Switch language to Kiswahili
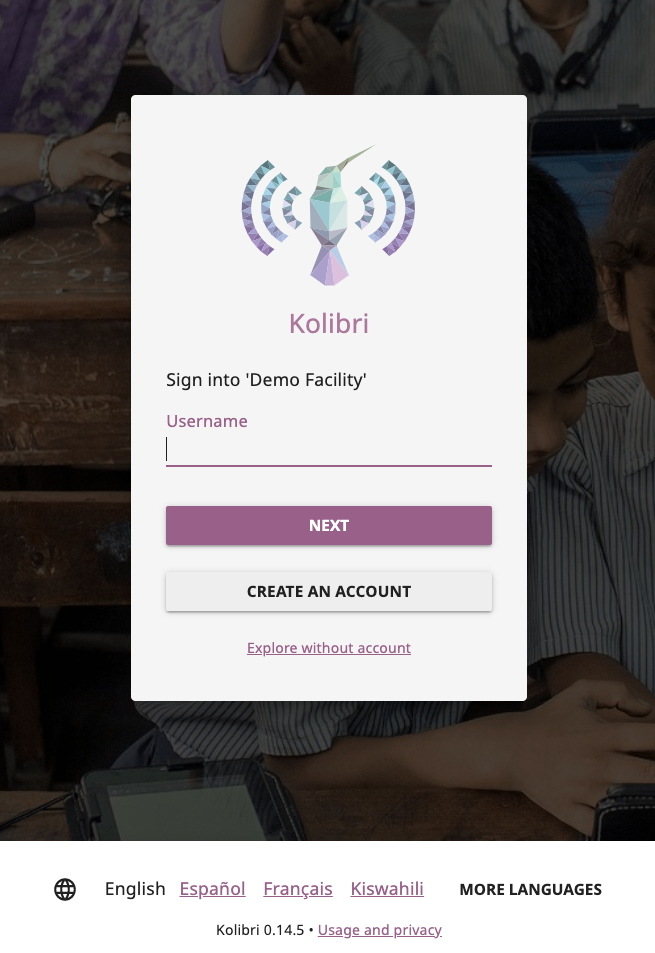Viewport: 655px width, 953px height. (x=387, y=889)
